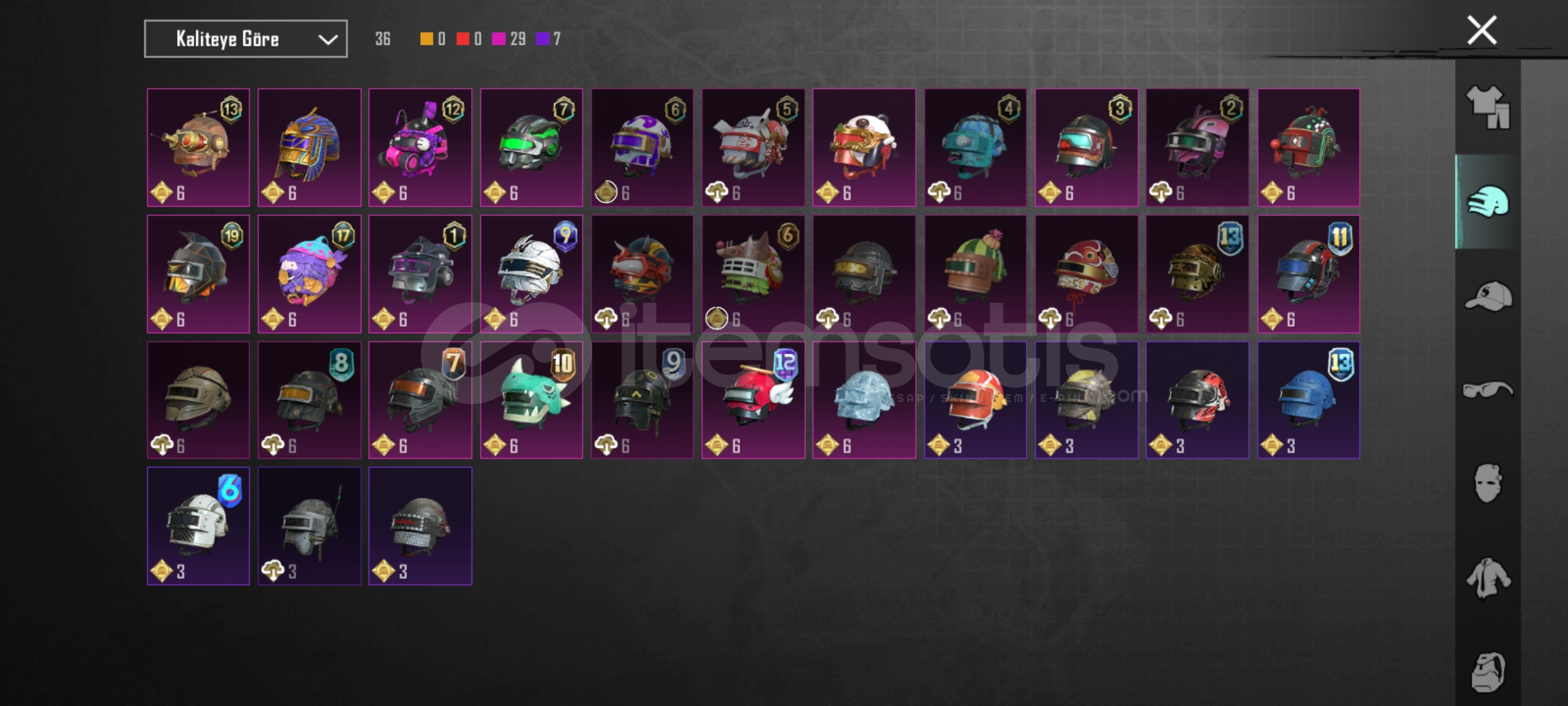Click the orange quality count swatch
Image resolution: width=1568 pixels, height=706 pixels.
click(x=426, y=39)
